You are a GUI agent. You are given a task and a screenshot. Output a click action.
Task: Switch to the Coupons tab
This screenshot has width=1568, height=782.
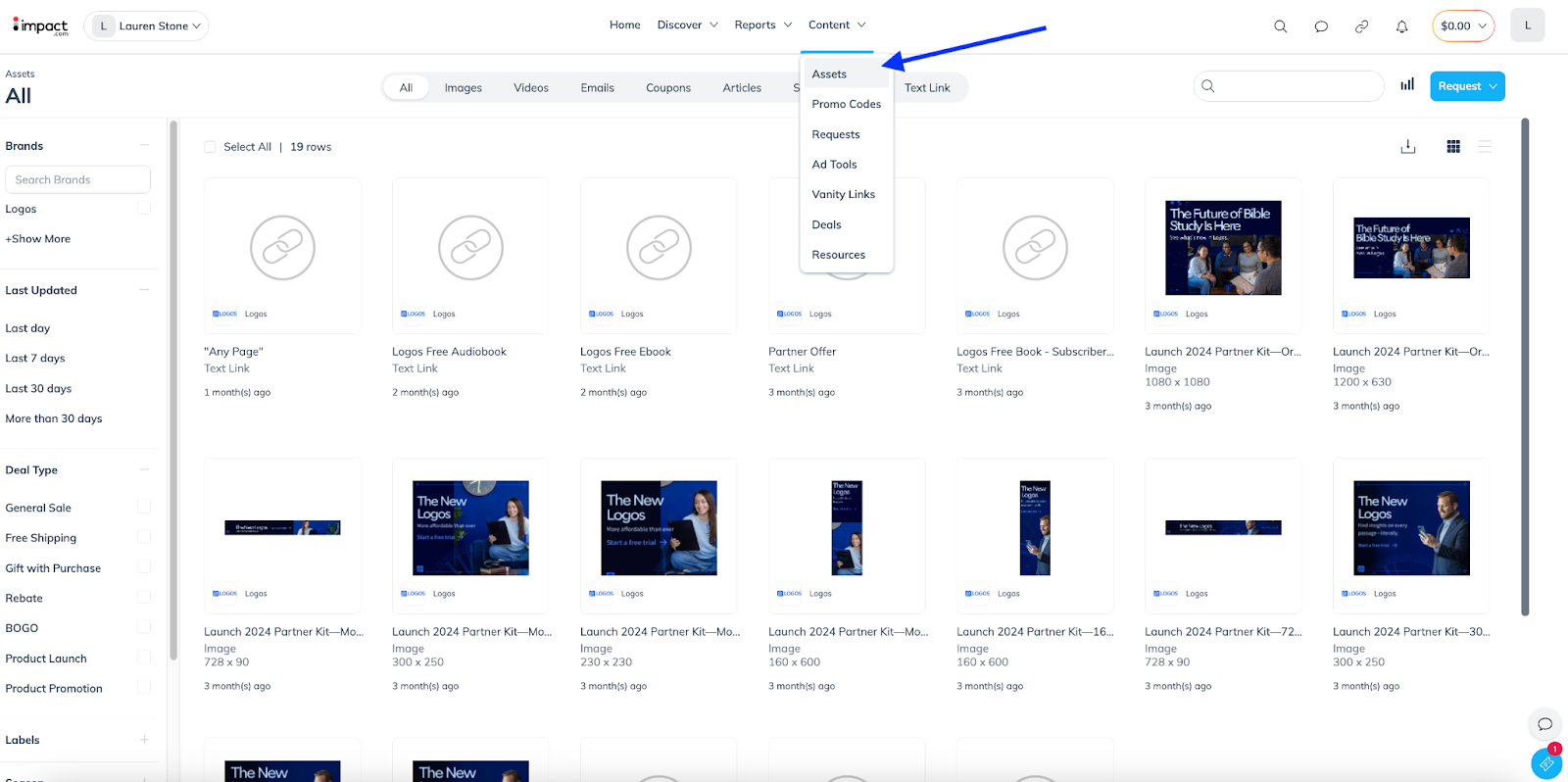coord(668,88)
